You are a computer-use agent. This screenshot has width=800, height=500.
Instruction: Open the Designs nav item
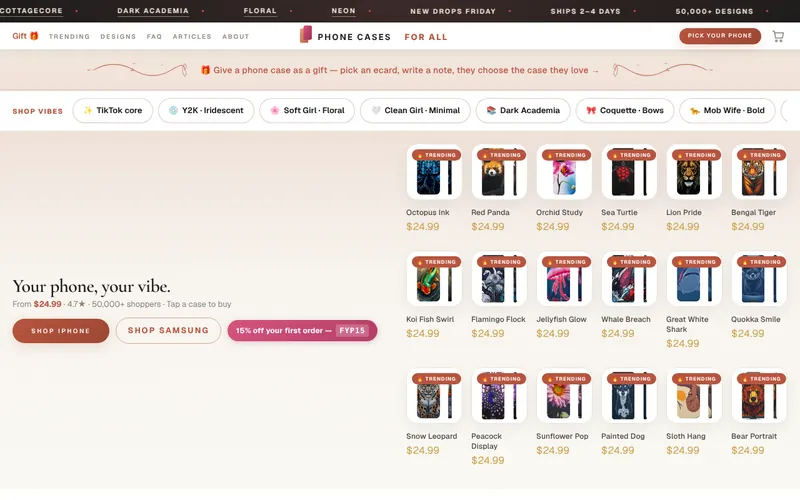click(118, 37)
